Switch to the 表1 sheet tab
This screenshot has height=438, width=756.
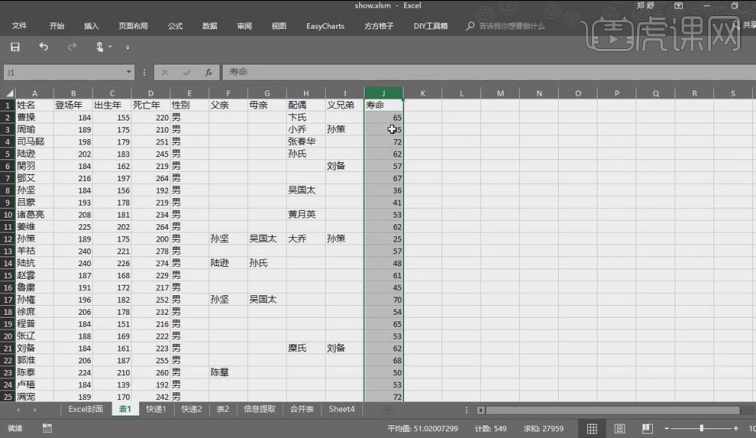[125, 409]
